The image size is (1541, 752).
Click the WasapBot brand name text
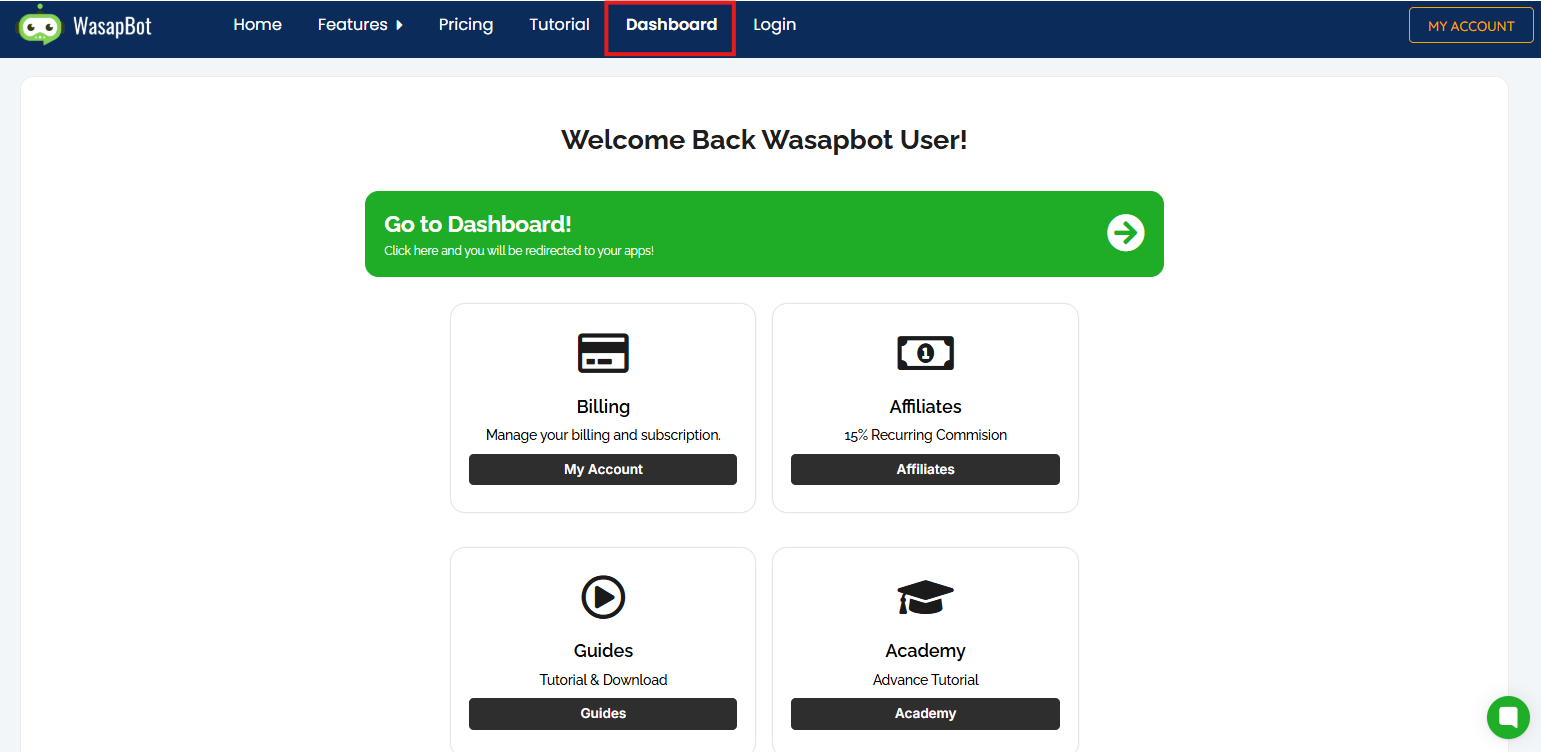pyautogui.click(x=112, y=26)
